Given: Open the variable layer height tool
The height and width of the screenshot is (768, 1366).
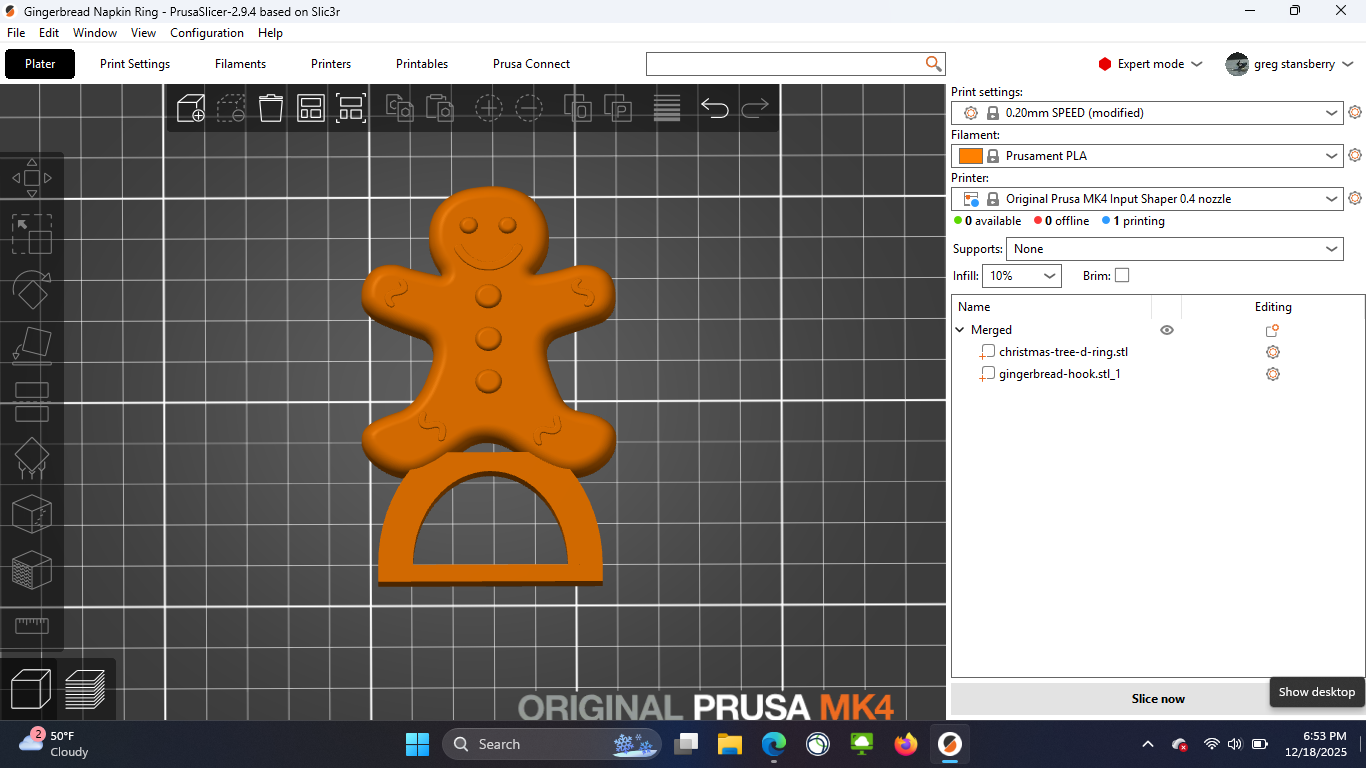Looking at the screenshot, I should (667, 108).
